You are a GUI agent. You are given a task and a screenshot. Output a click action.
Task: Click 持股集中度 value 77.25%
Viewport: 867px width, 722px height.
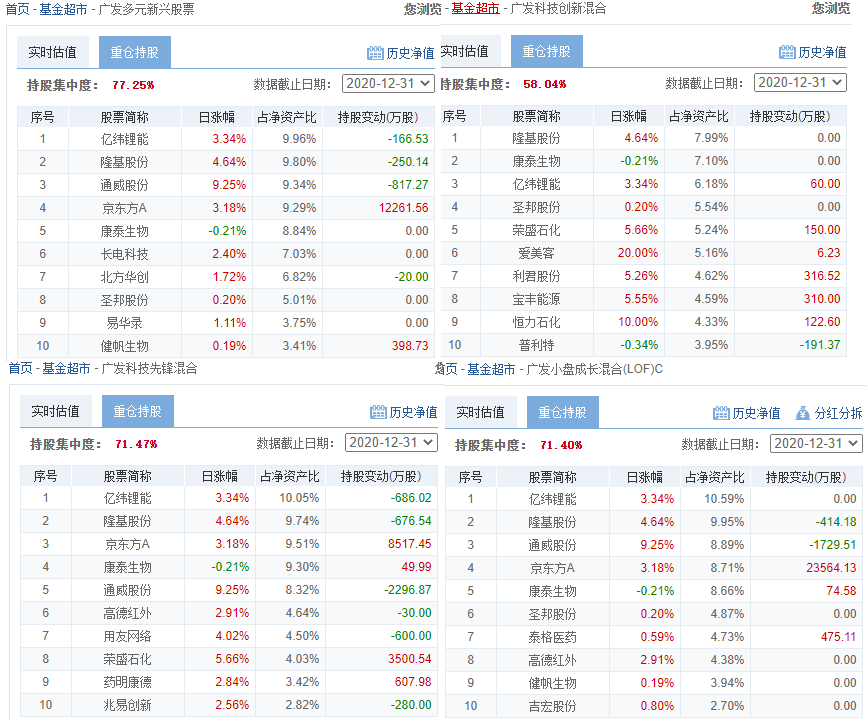click(133, 85)
